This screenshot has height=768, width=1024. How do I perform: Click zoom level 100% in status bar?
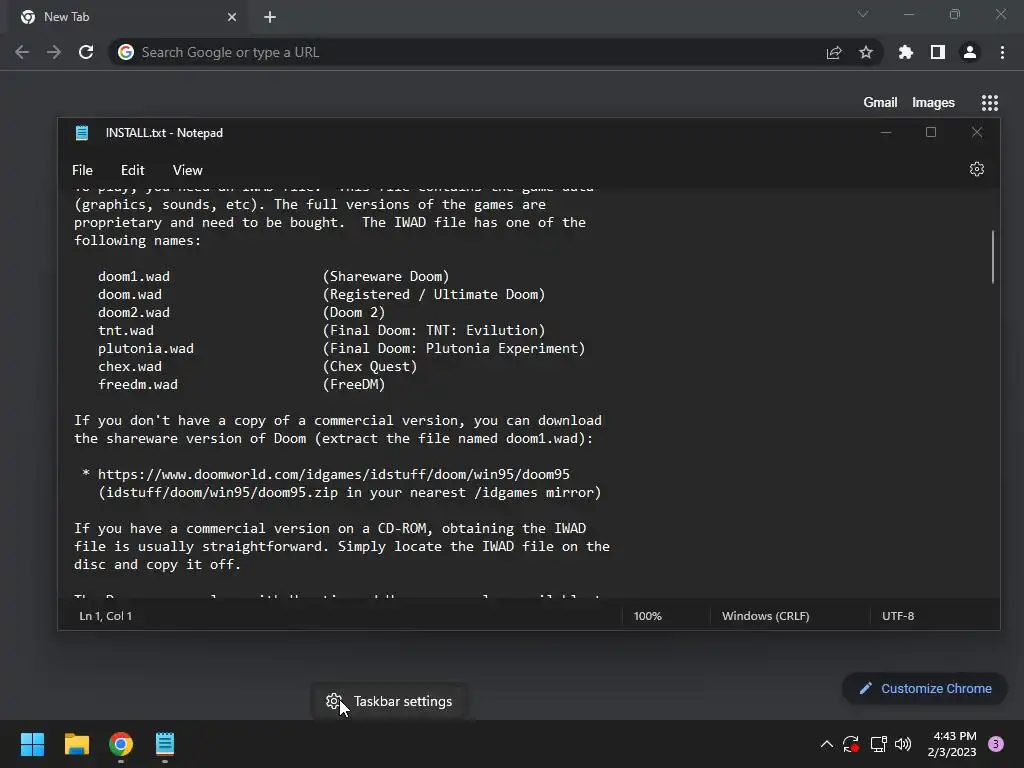[x=647, y=616]
